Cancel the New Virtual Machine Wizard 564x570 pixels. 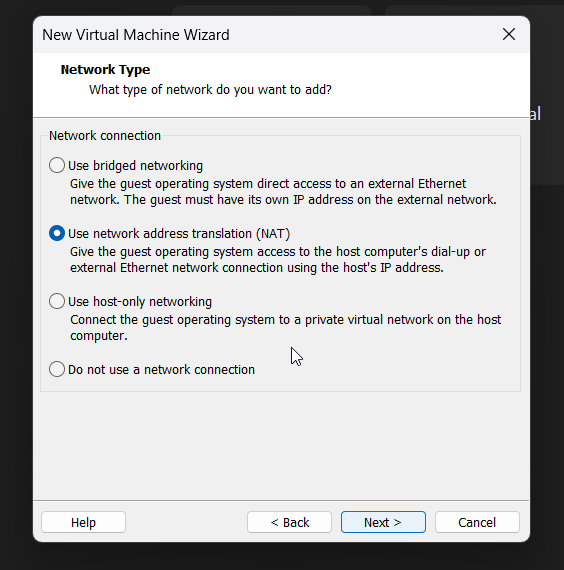477,522
